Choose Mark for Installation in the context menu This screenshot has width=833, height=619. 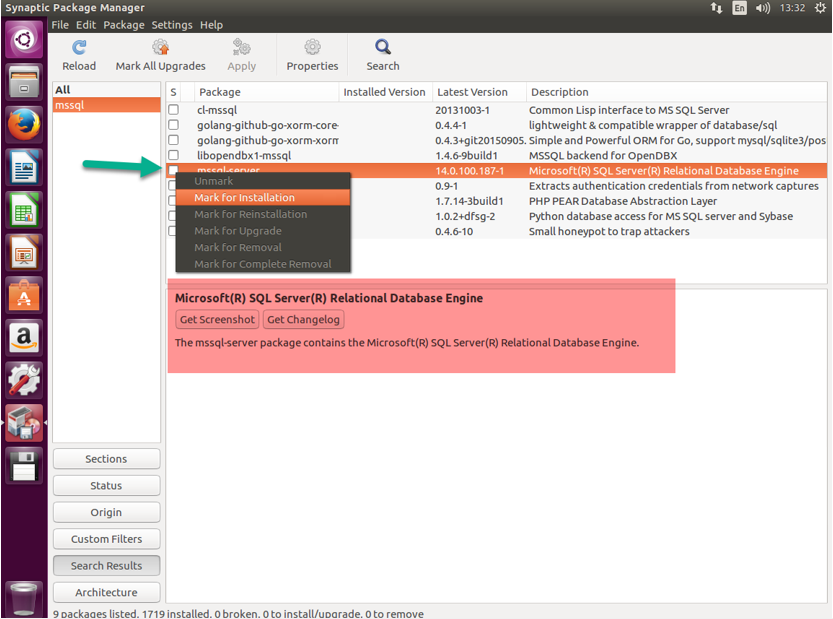245,198
